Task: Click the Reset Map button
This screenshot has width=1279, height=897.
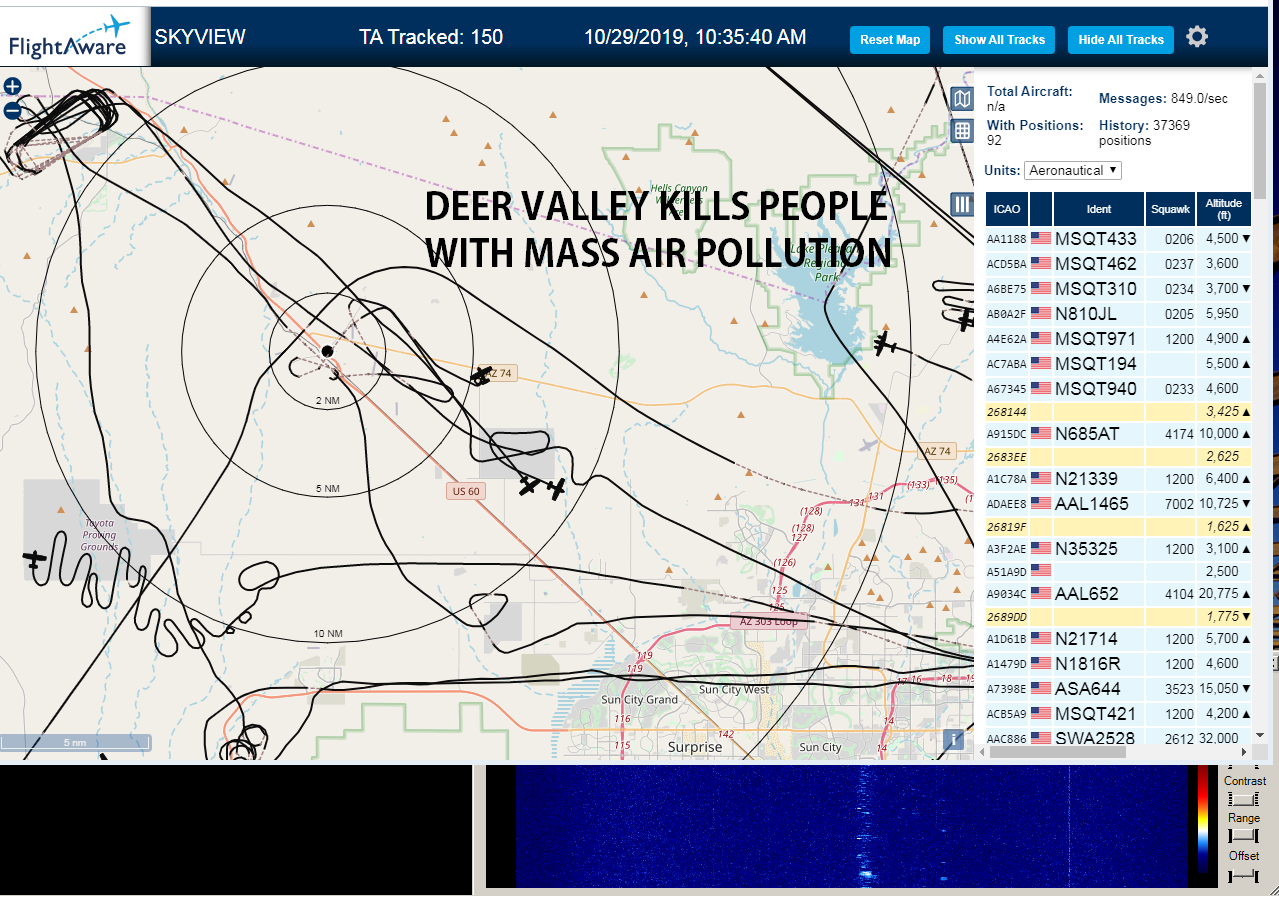Action: [890, 40]
